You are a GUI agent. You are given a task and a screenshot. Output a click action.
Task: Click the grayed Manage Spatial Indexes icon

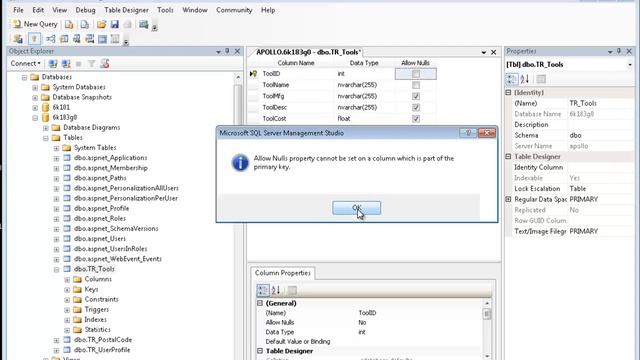[x=115, y=39]
